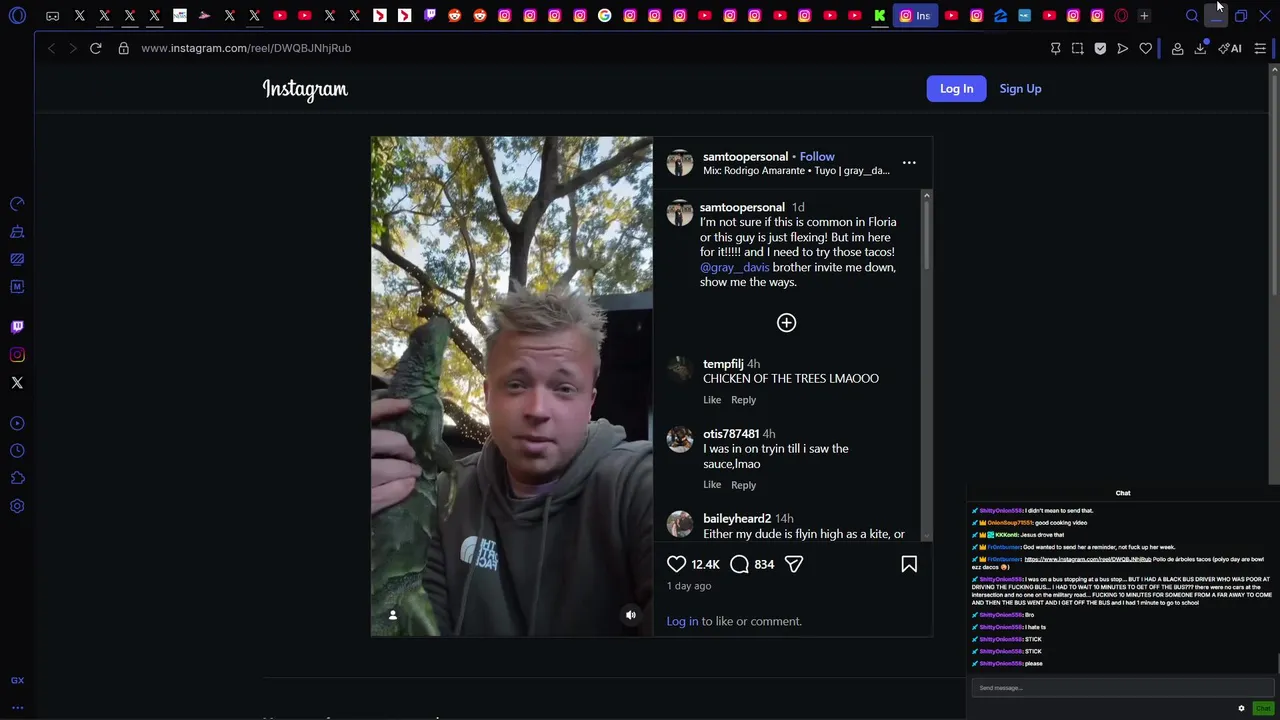Image resolution: width=1280 pixels, height=720 pixels.
Task: Like otis787481's comment
Action: tap(712, 485)
